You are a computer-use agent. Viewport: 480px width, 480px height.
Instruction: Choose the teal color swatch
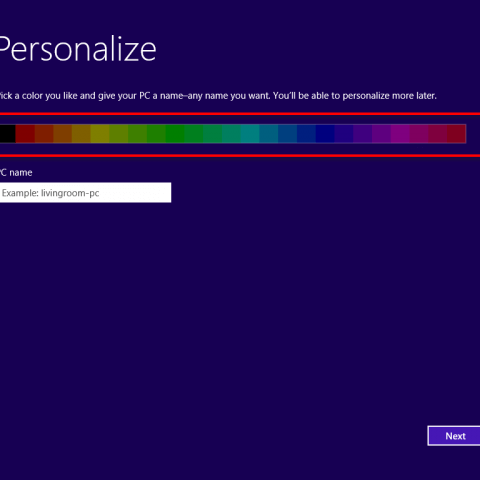(x=250, y=134)
